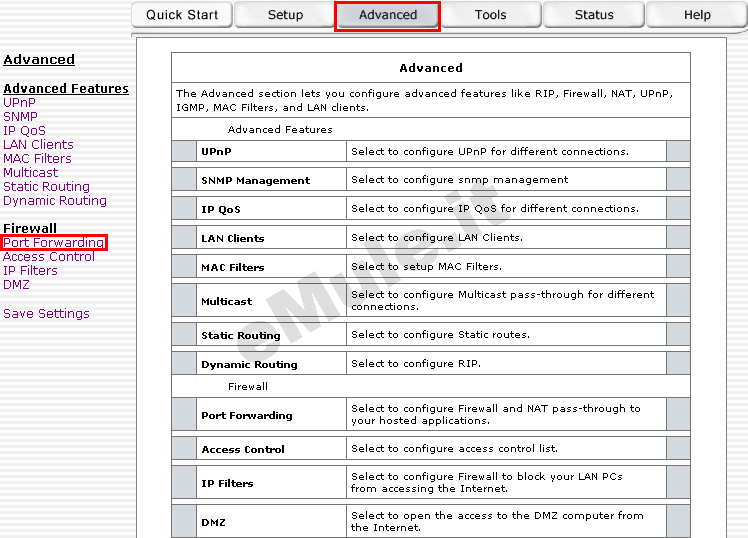The width and height of the screenshot is (748, 538).
Task: Click 'Select to configure snmp management' text
Action: [x=459, y=180]
